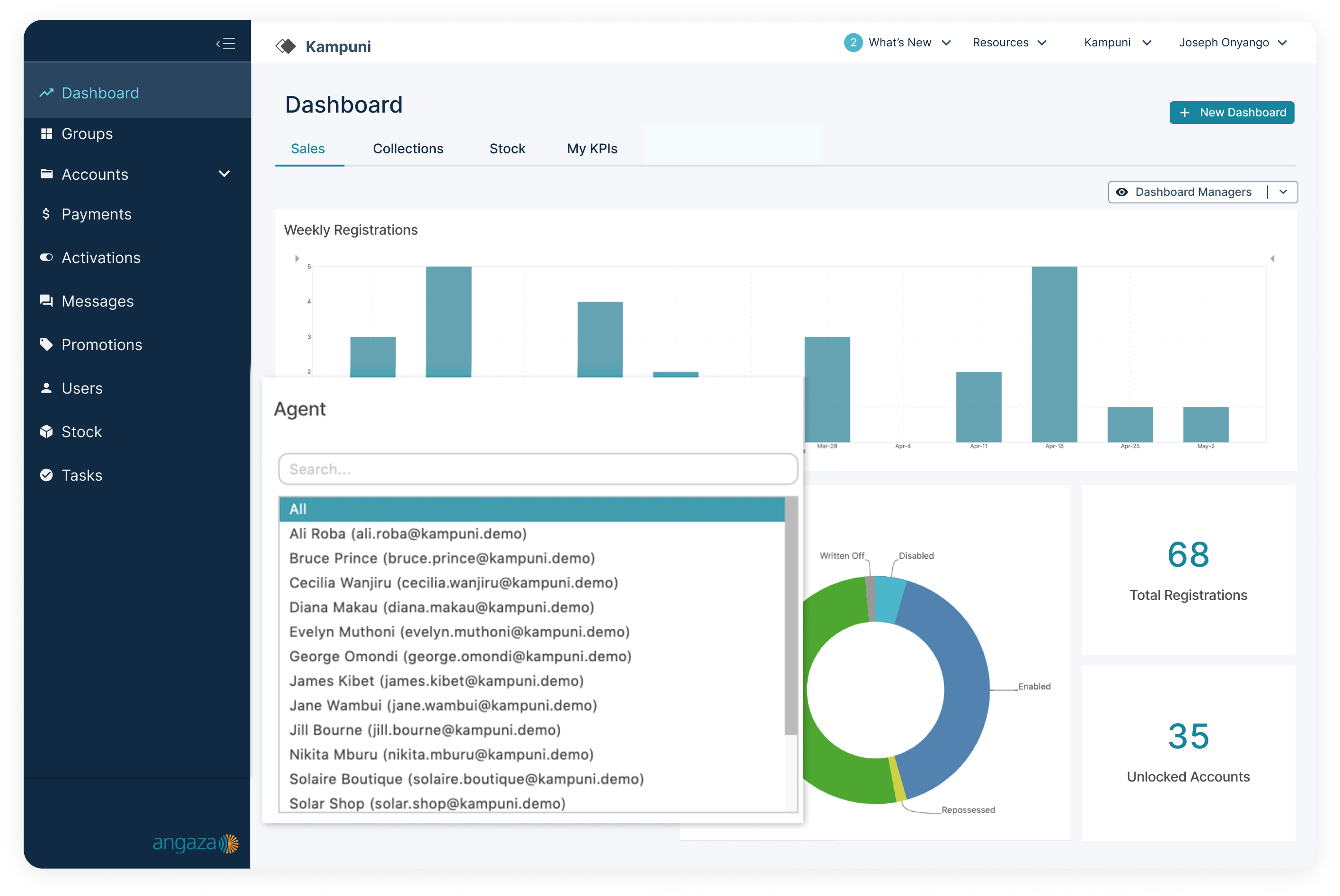Viewport: 1340px width, 896px height.
Task: Collapse the sidebar with the menu icon
Action: pyautogui.click(x=226, y=44)
